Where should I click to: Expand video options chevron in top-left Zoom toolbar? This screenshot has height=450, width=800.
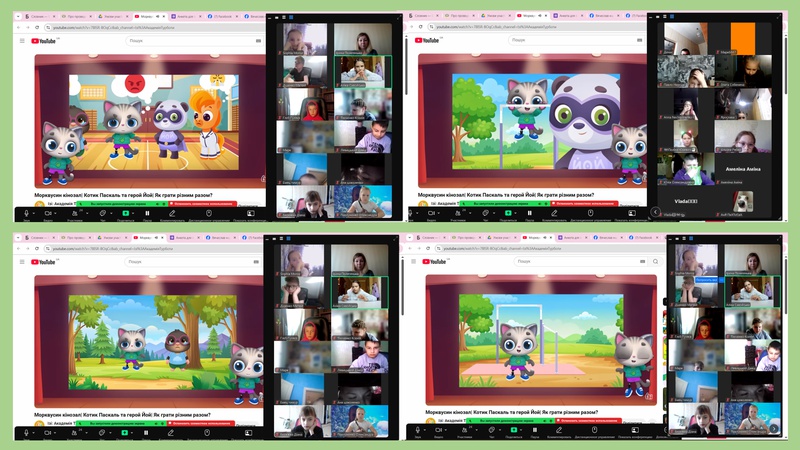(x=55, y=213)
